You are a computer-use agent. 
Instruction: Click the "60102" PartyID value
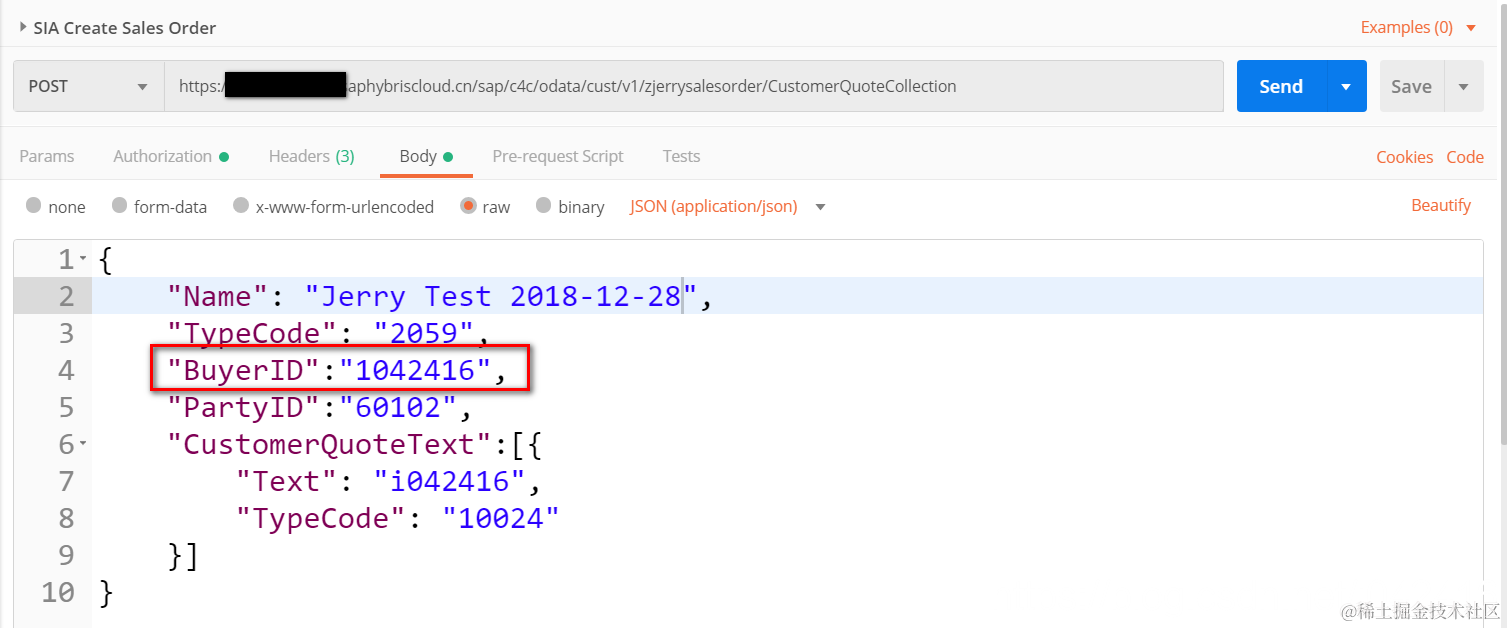[397, 407]
